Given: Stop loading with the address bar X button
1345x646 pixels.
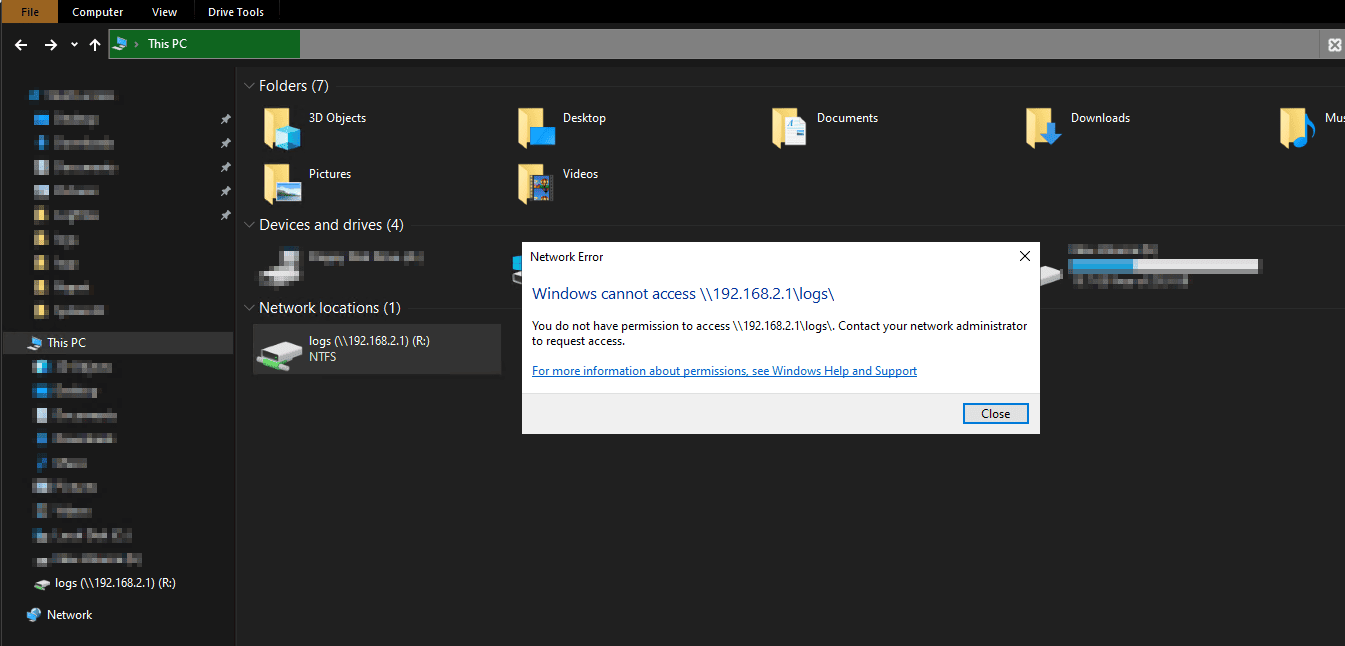Looking at the screenshot, I should coord(1334,45).
